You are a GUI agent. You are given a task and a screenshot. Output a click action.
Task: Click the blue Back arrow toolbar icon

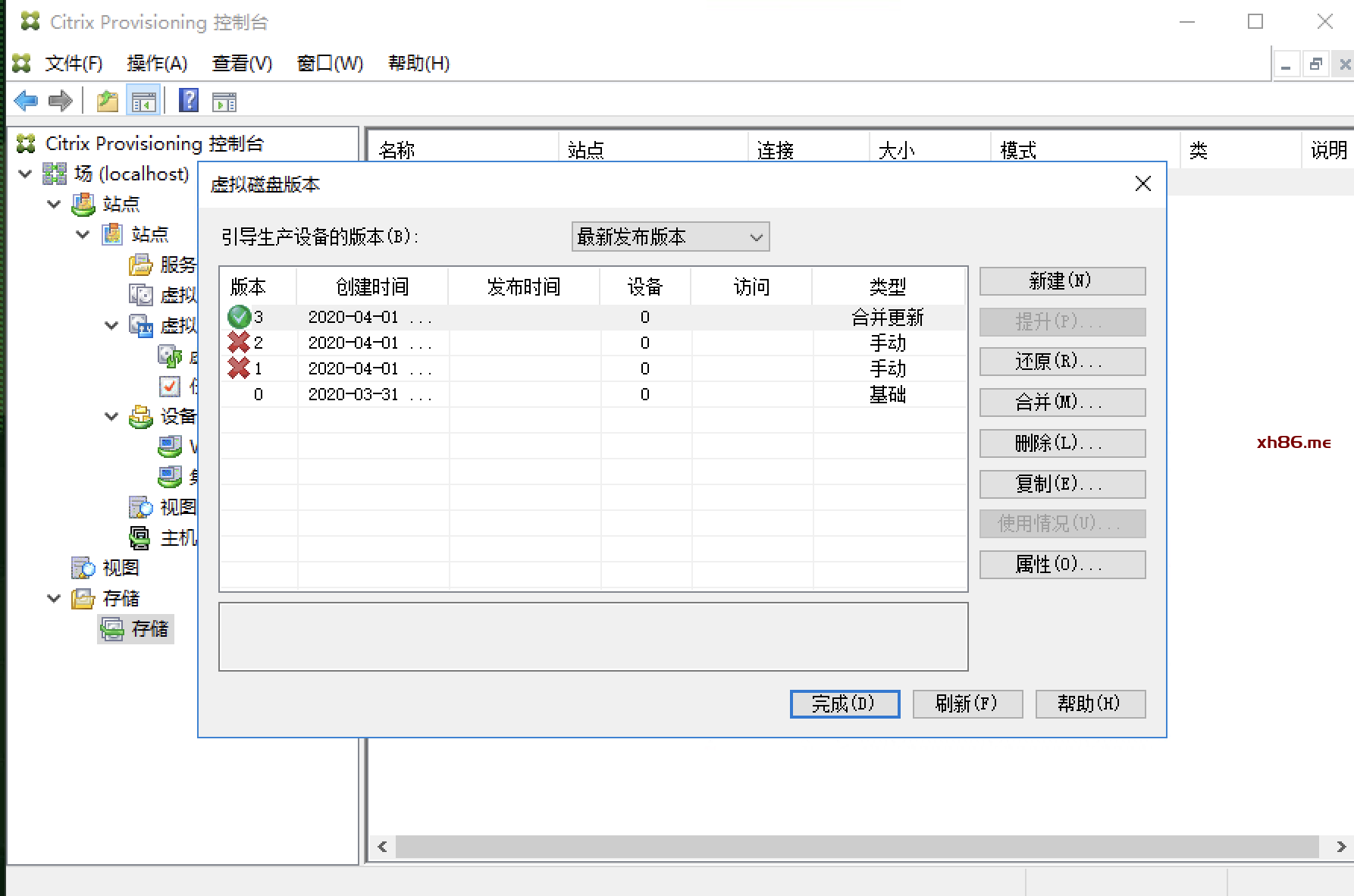coord(26,101)
